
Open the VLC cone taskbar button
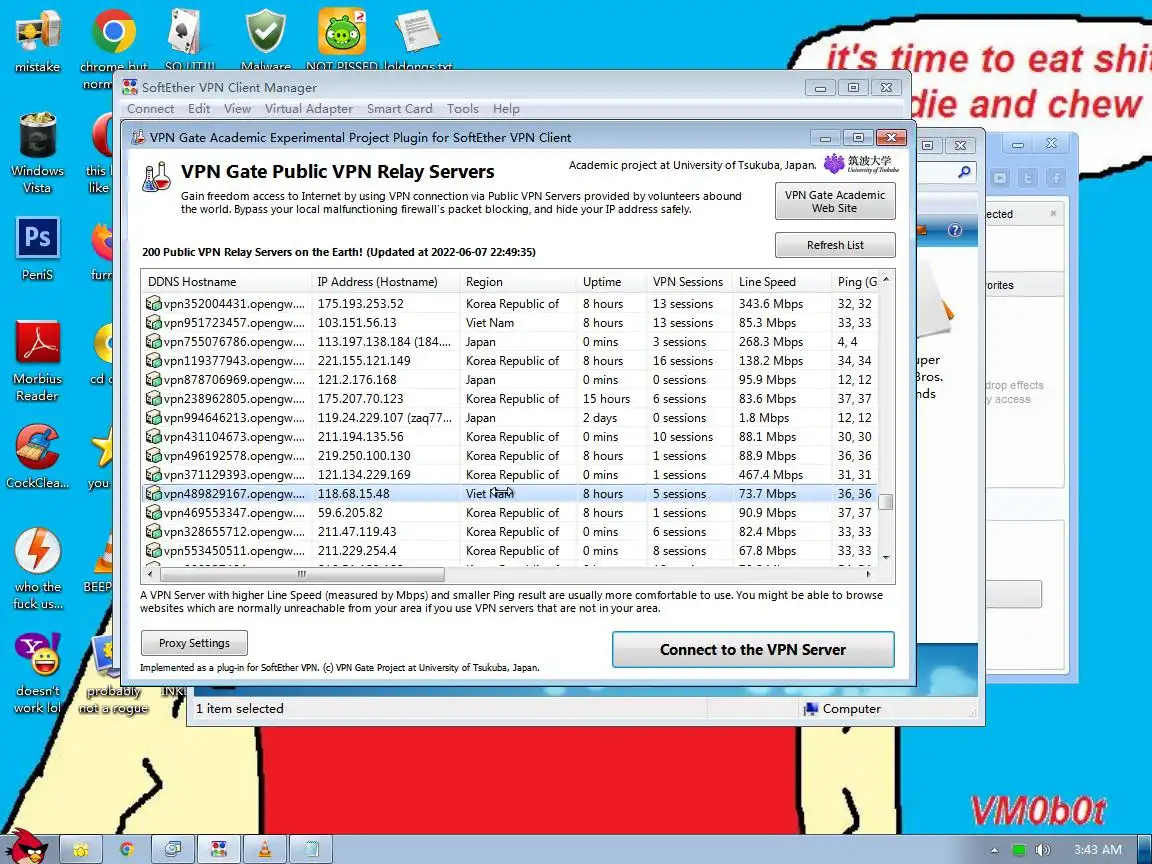click(265, 849)
